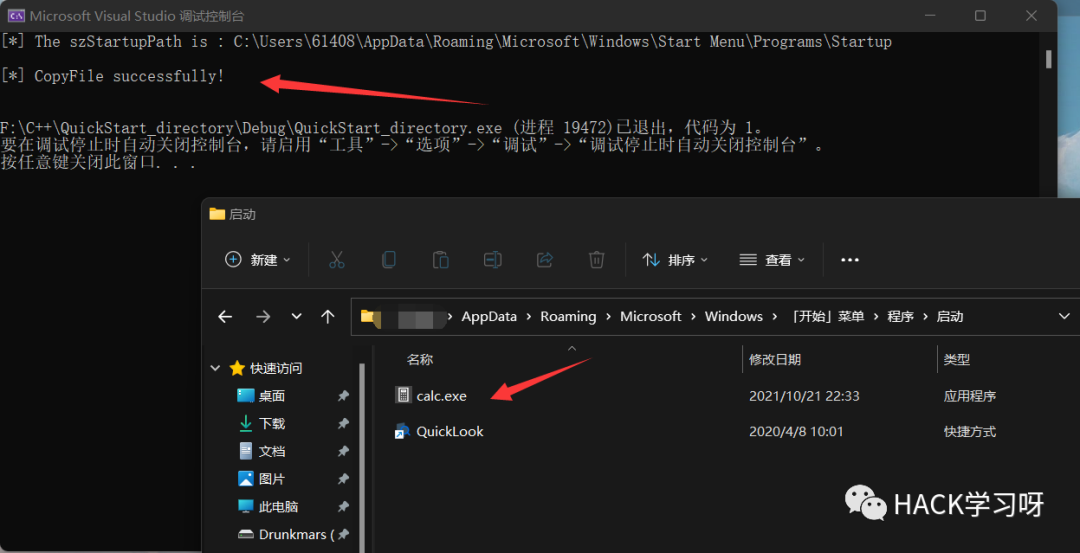Viewport: 1080px width, 553px height.
Task: Open the 排序 (Sort) dropdown
Action: pos(675,260)
